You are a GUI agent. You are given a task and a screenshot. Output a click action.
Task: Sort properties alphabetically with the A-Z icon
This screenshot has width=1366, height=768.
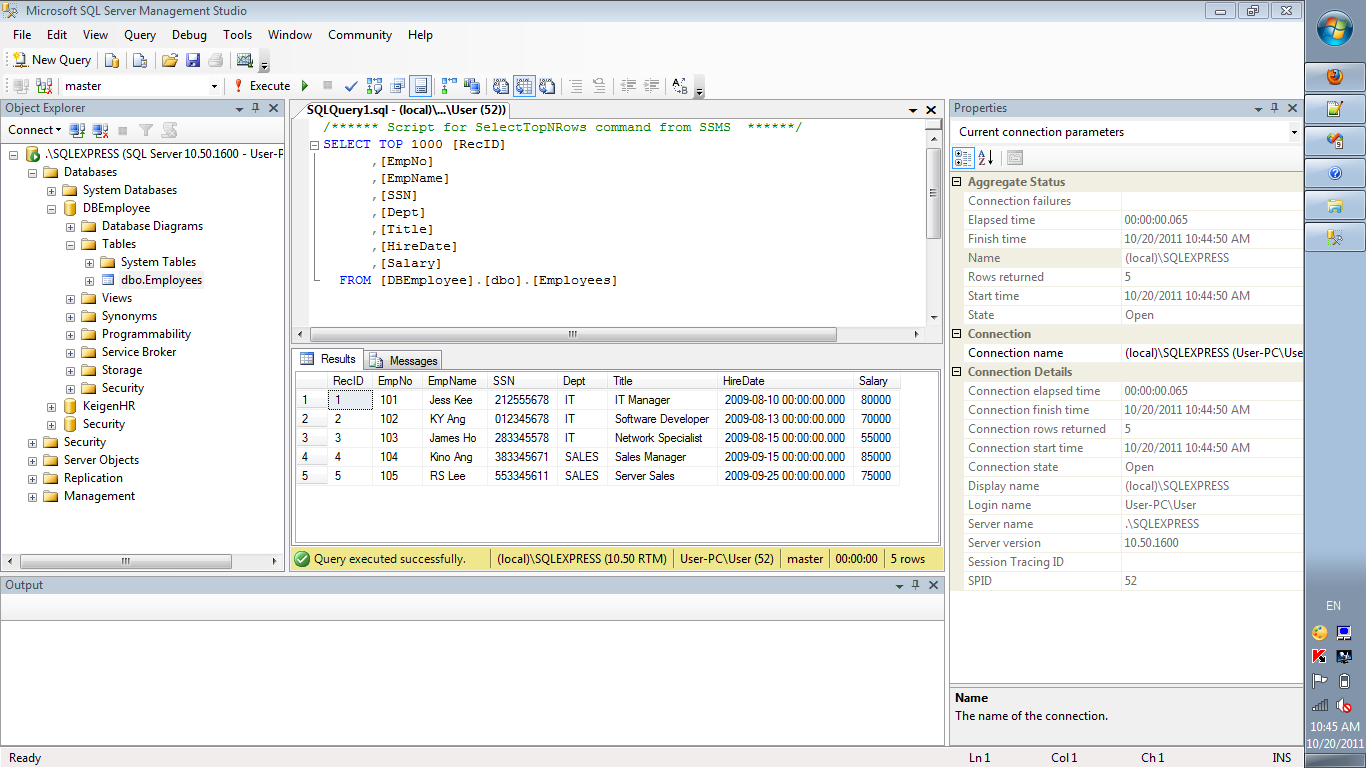click(x=985, y=157)
